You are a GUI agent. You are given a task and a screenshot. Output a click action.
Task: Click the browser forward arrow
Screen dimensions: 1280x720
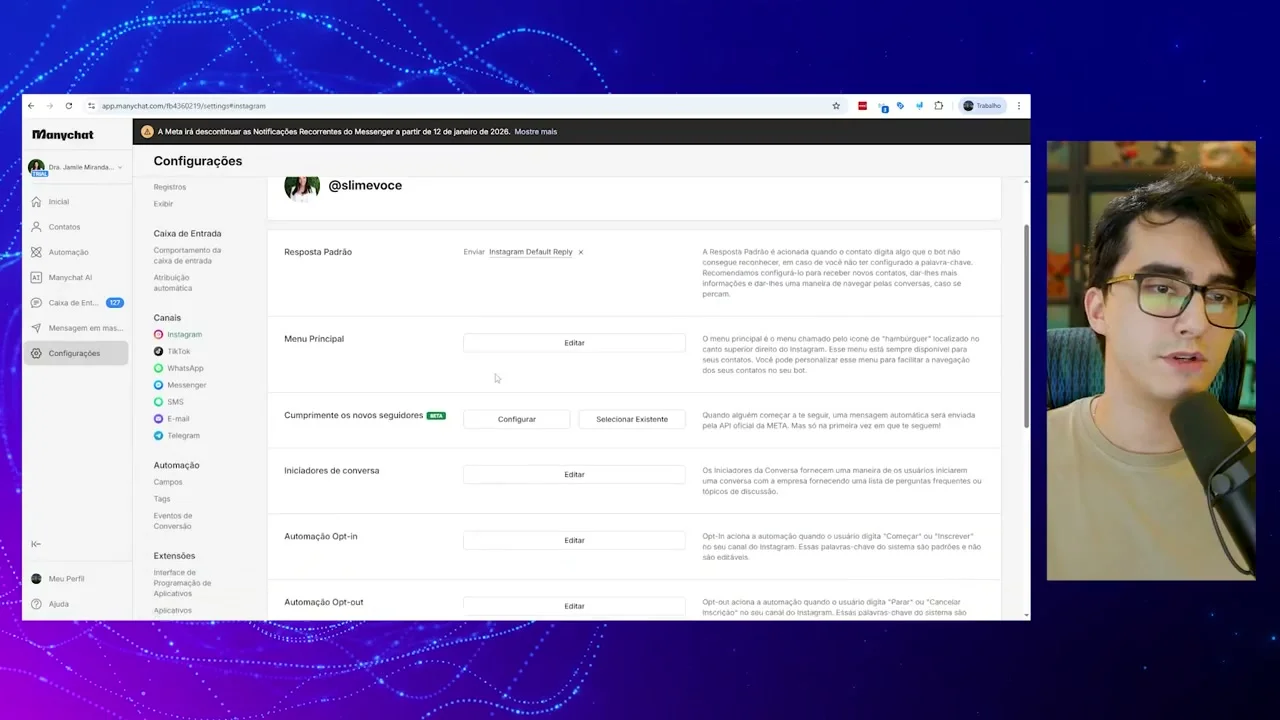click(x=49, y=106)
